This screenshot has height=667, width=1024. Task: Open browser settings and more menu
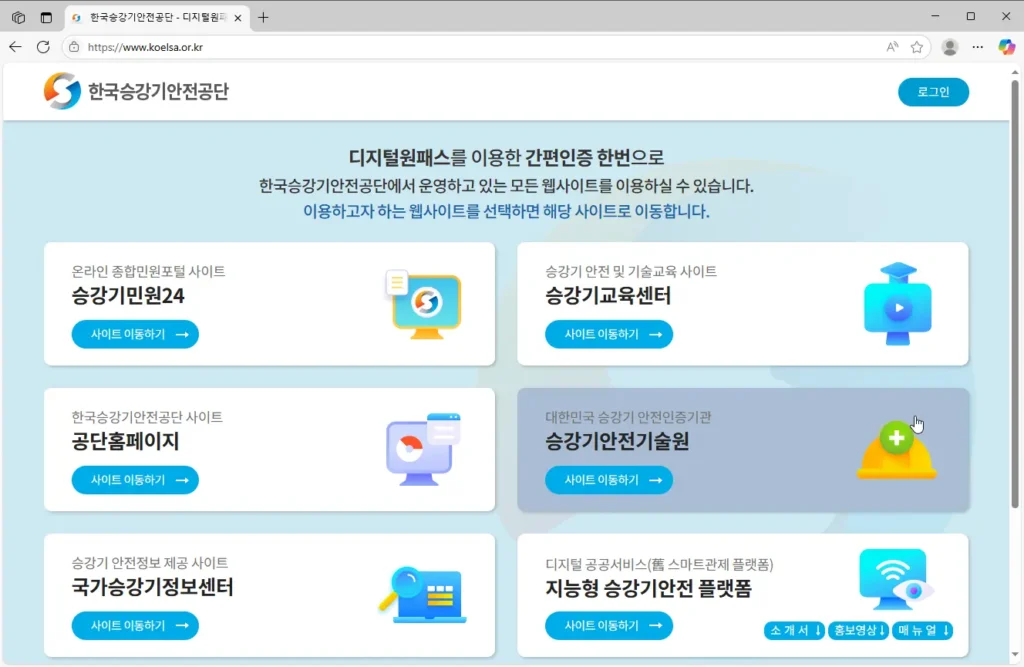coord(978,47)
